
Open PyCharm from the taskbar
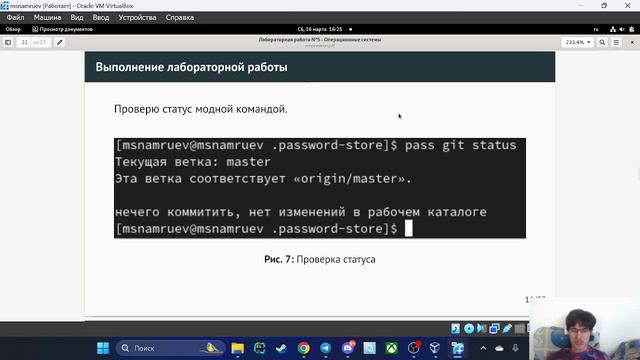pos(260,348)
